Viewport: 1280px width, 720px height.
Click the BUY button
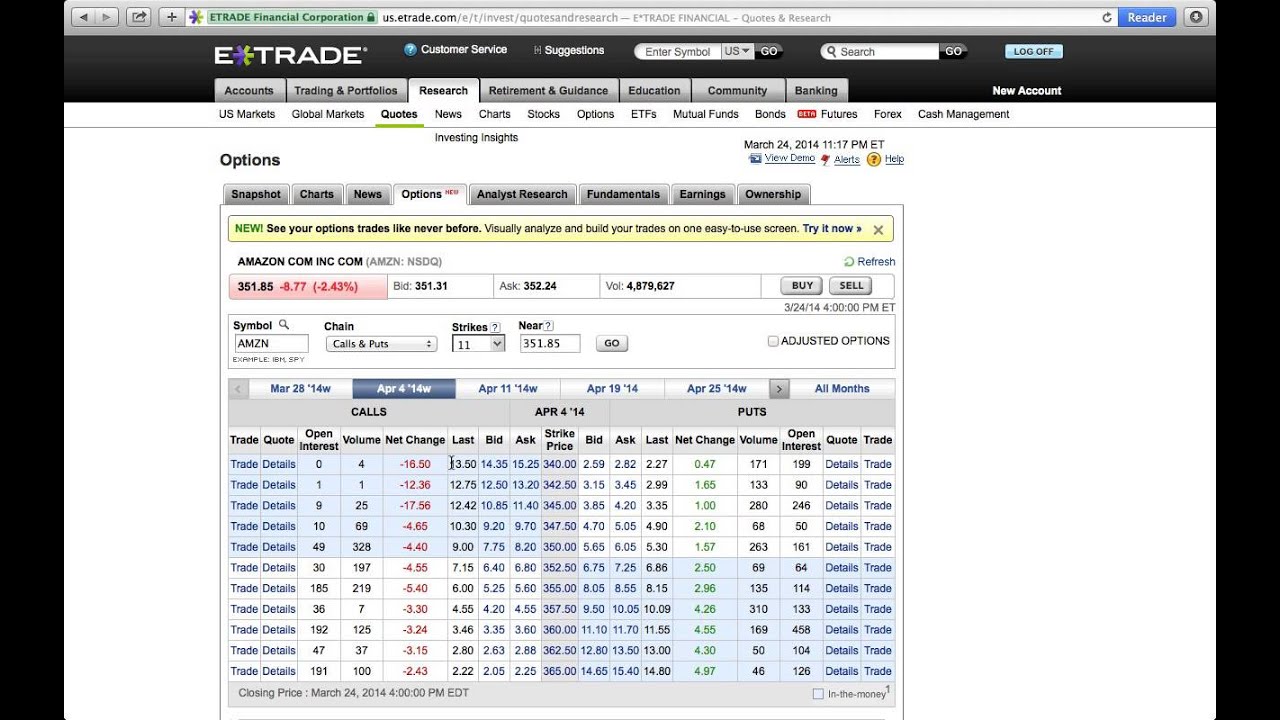[x=803, y=286]
